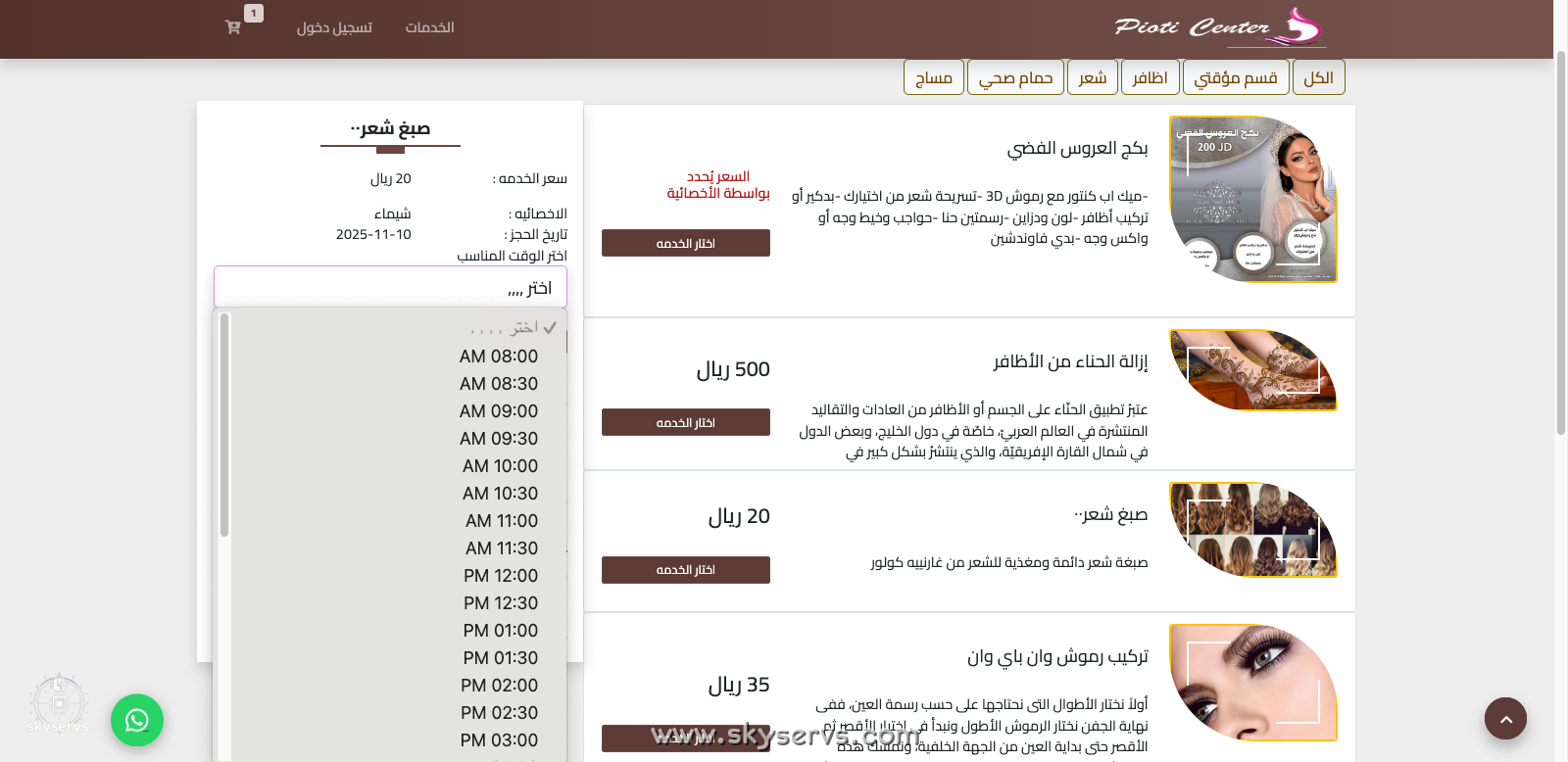Choose 12:00 PM from time list
The image size is (1568, 762).
tap(500, 576)
